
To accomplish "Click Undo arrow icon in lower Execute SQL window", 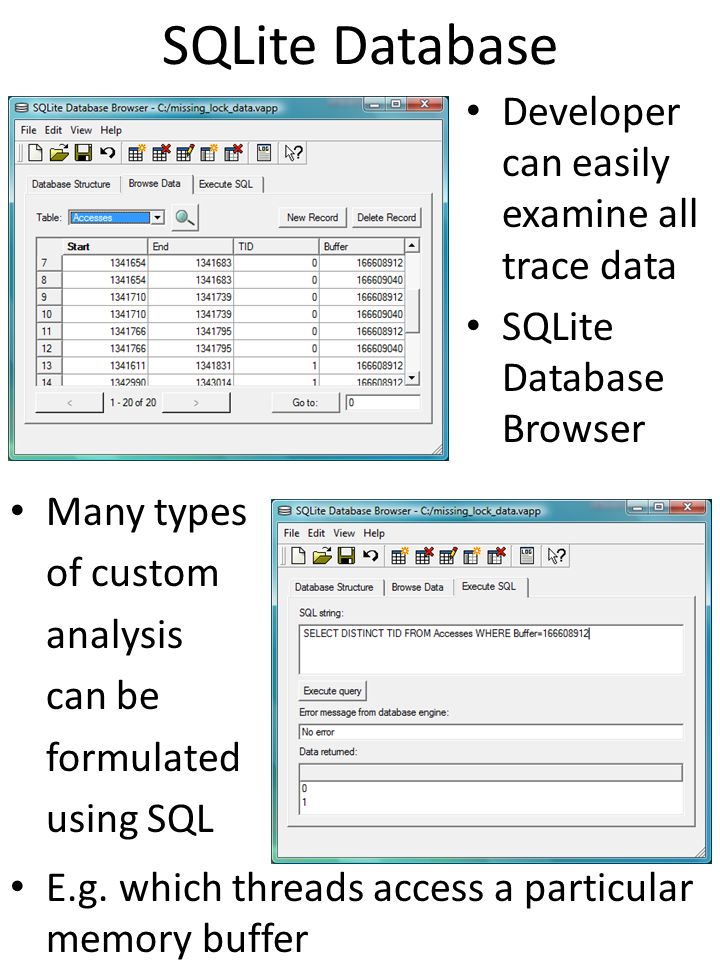I will coord(370,555).
